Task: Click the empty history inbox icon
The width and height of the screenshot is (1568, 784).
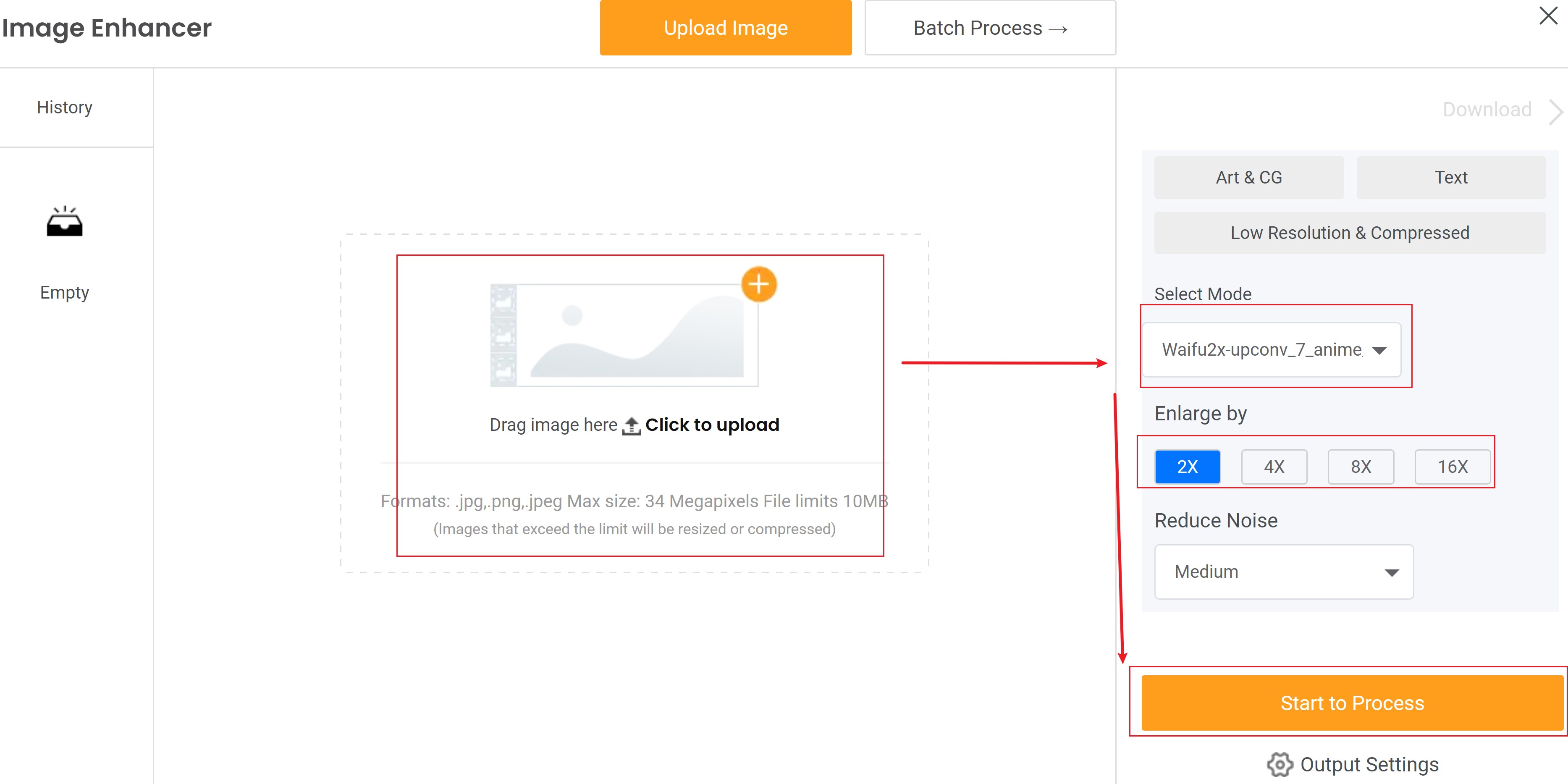Action: 65,222
